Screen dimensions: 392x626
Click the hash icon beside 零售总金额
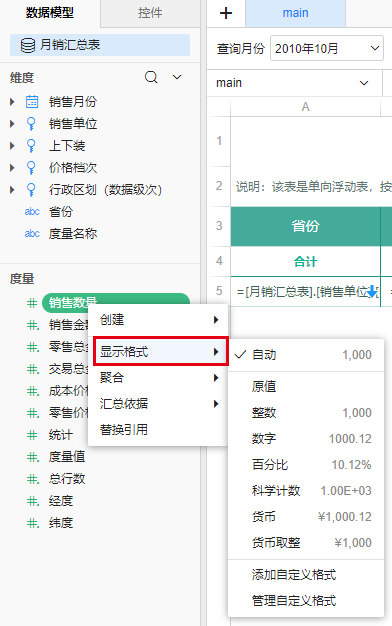coord(33,347)
